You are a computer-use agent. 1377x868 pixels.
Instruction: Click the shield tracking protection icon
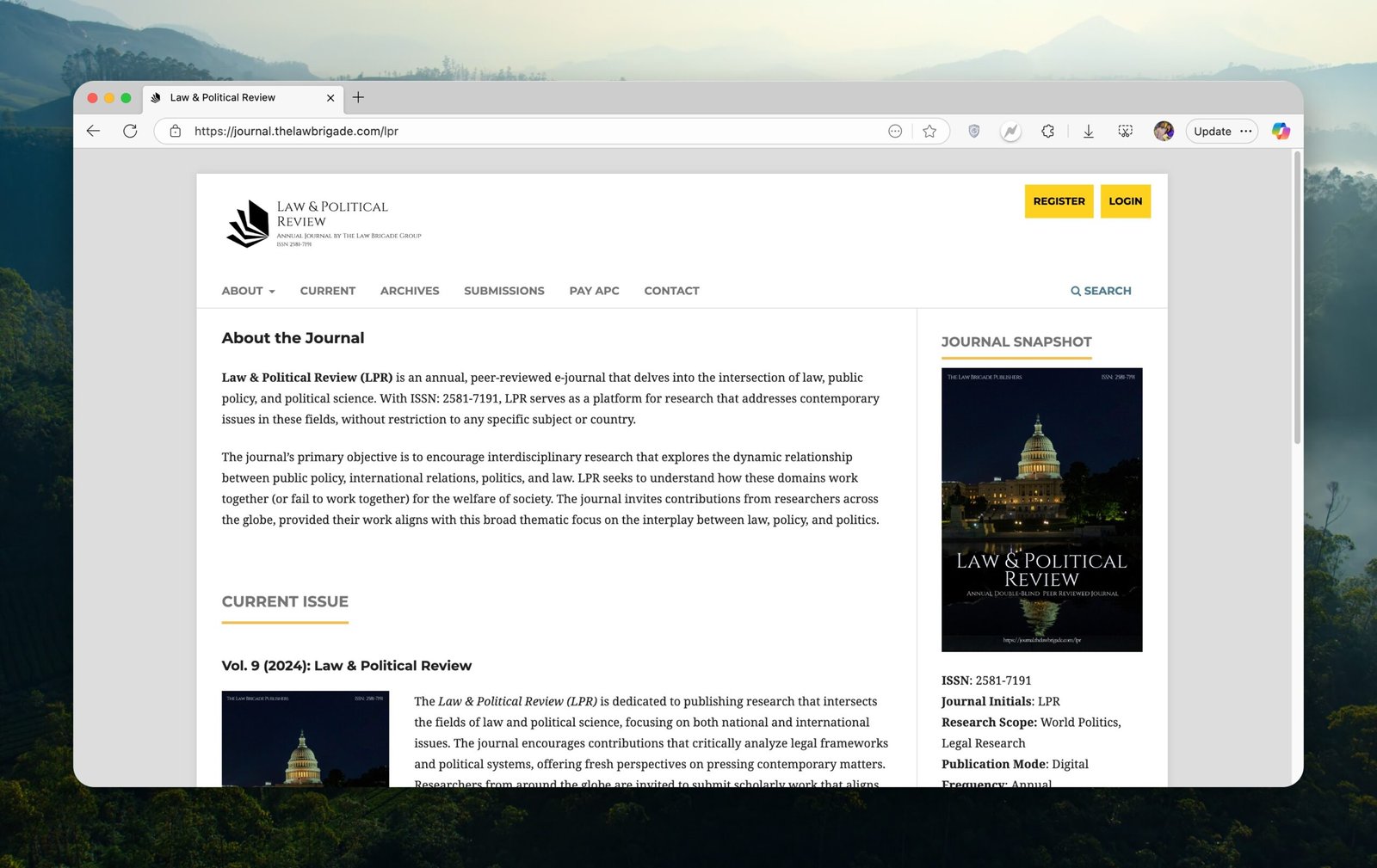pos(973,131)
